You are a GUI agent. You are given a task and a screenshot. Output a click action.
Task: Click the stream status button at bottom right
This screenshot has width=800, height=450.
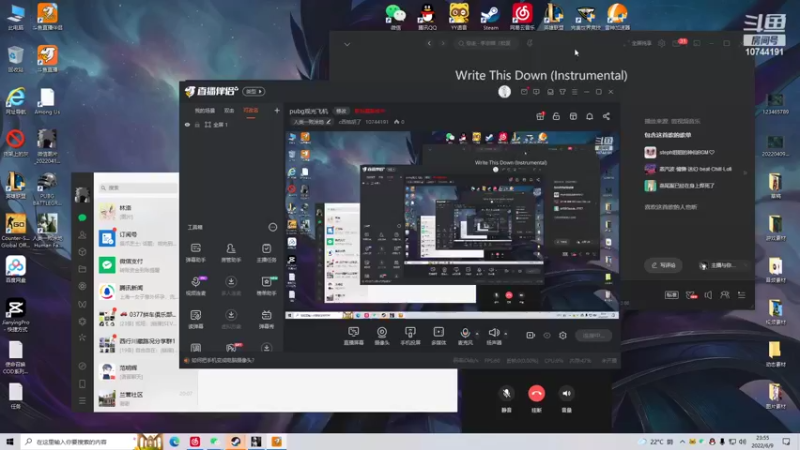tap(593, 335)
